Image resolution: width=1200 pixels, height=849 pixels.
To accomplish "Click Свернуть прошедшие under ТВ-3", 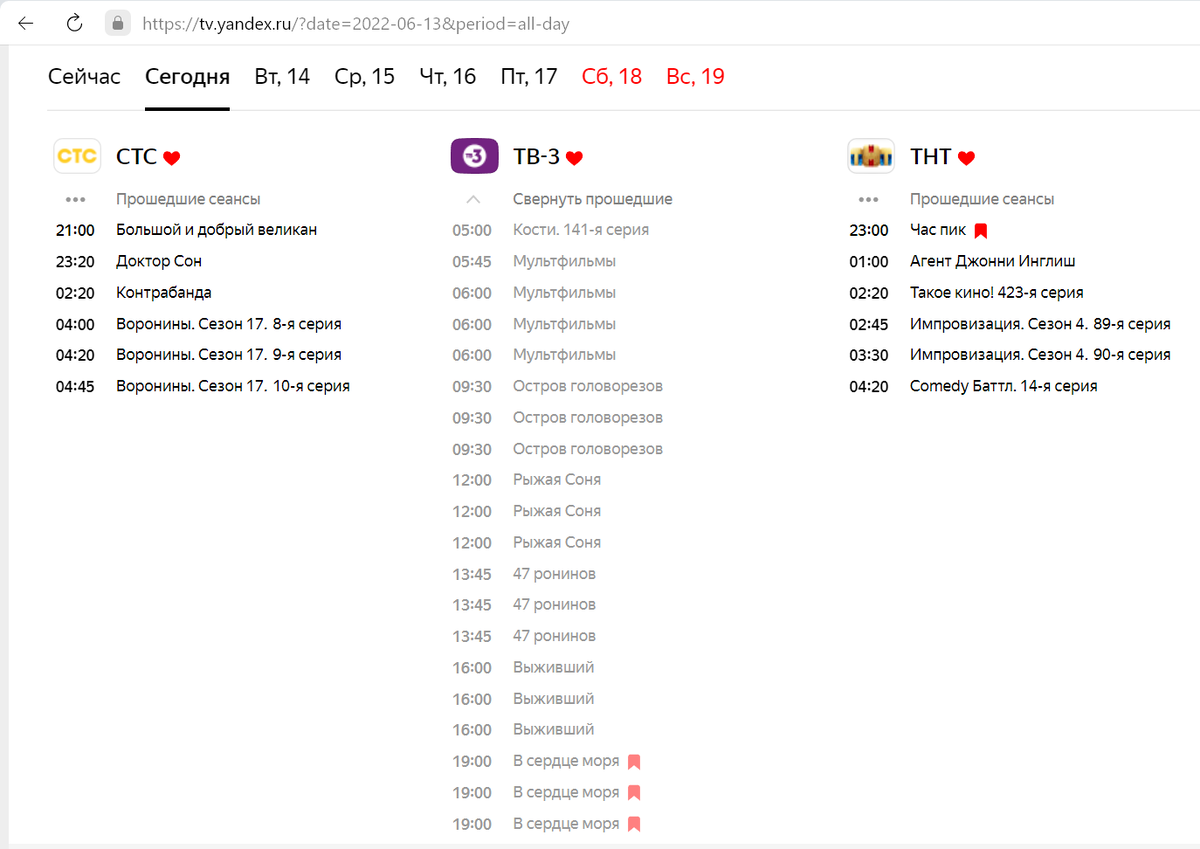I will pos(592,199).
